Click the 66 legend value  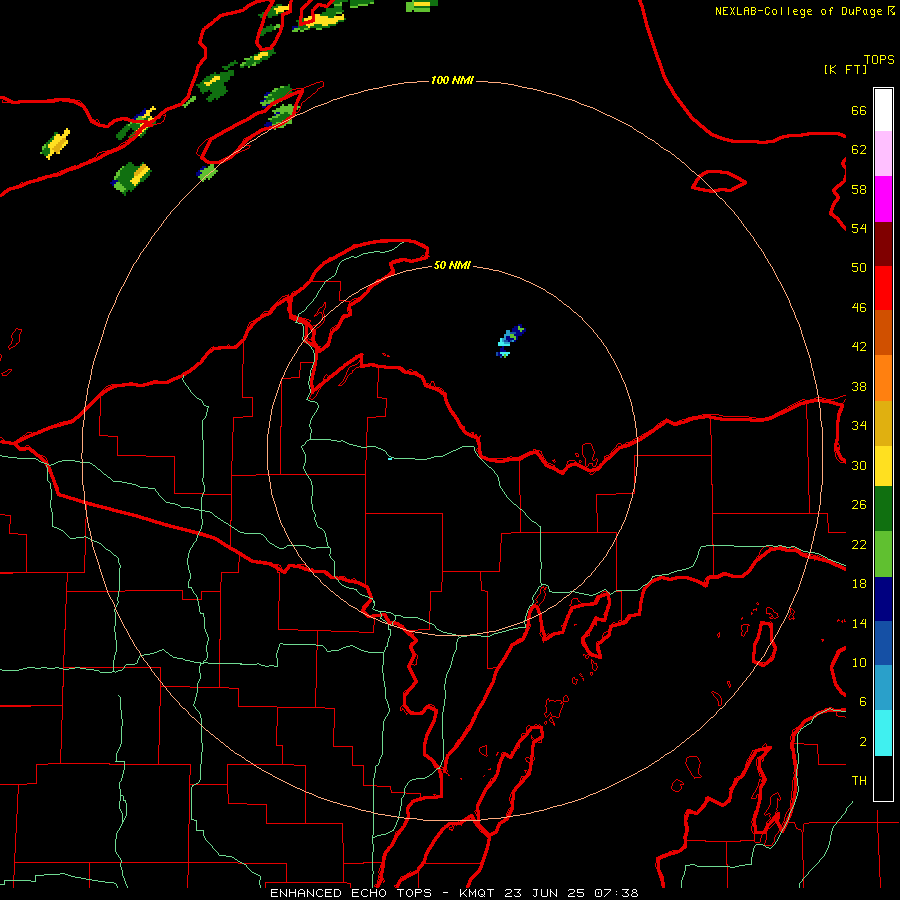tap(859, 111)
